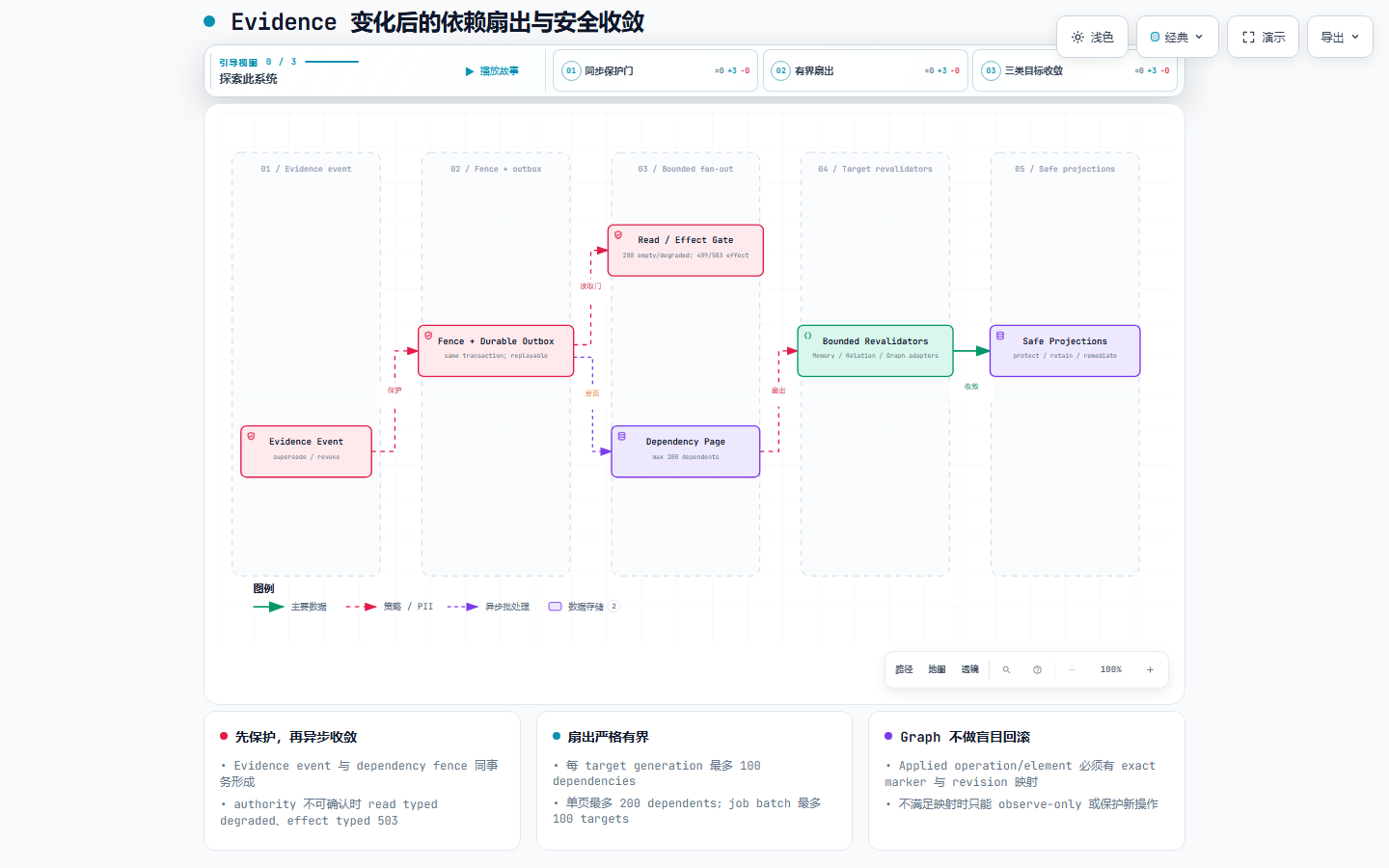Select the Fence + Durable Outbox node
1389x868 pixels.
tap(496, 351)
